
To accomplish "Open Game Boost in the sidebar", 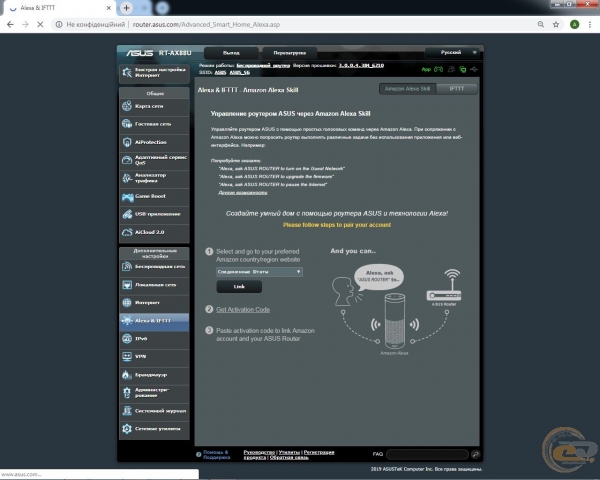I will coord(154,196).
